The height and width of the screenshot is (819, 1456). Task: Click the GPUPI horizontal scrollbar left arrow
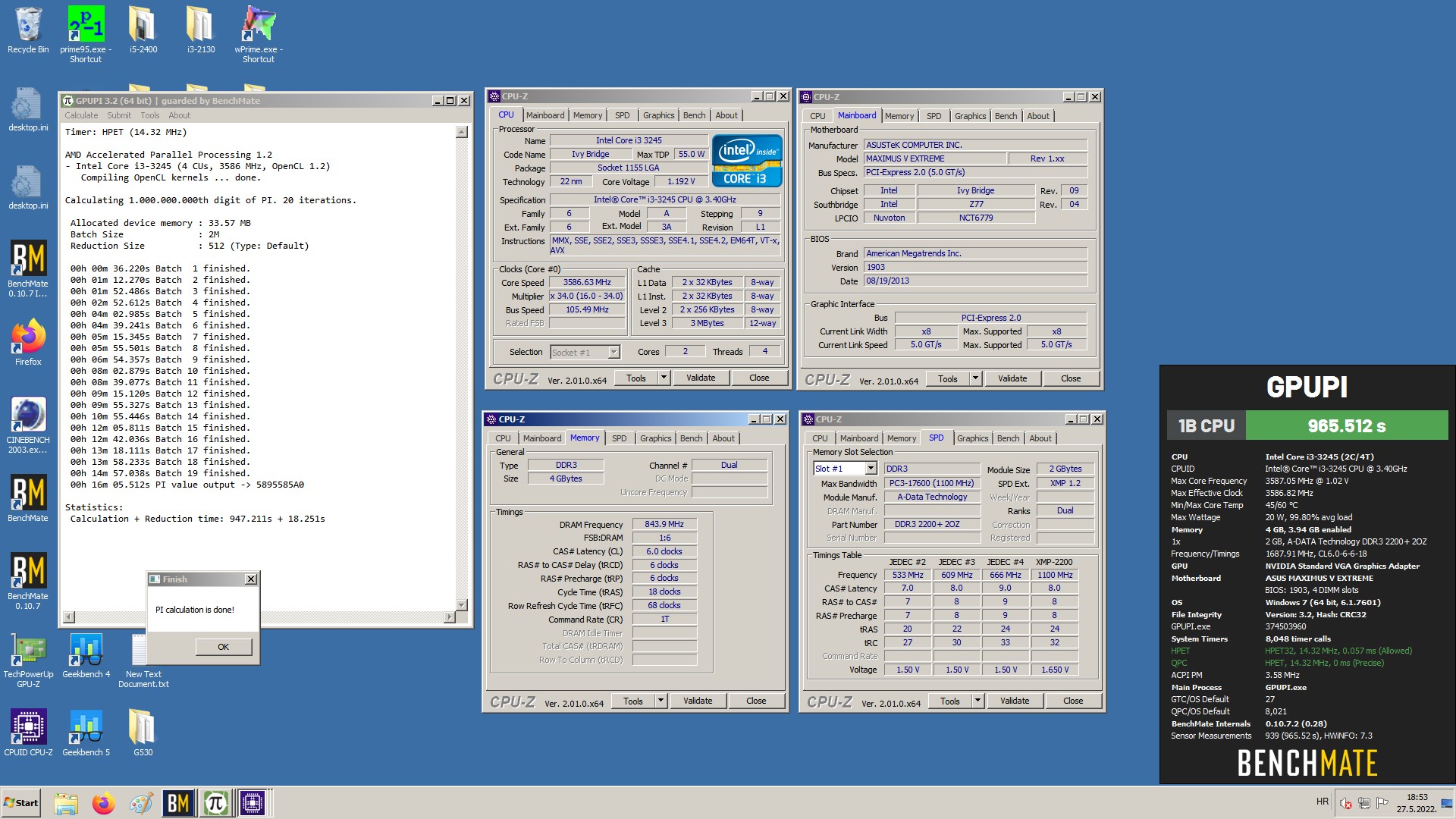click(x=70, y=617)
